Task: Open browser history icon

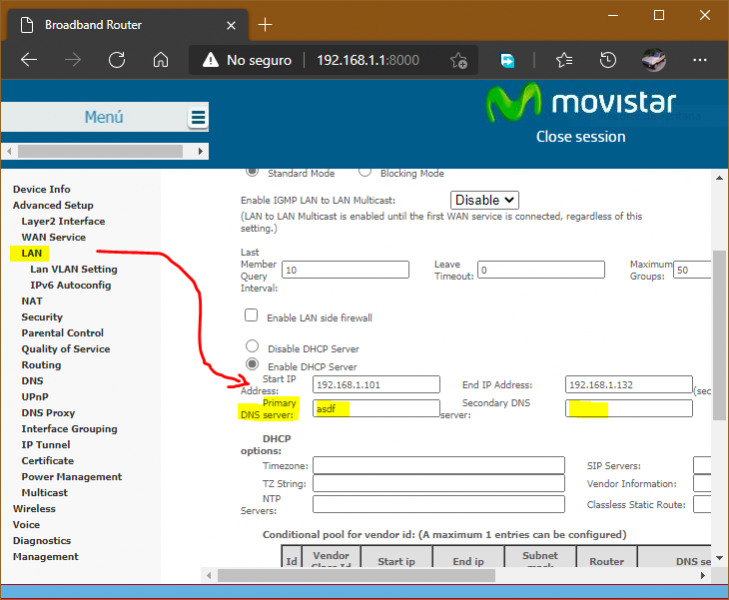Action: pos(608,60)
